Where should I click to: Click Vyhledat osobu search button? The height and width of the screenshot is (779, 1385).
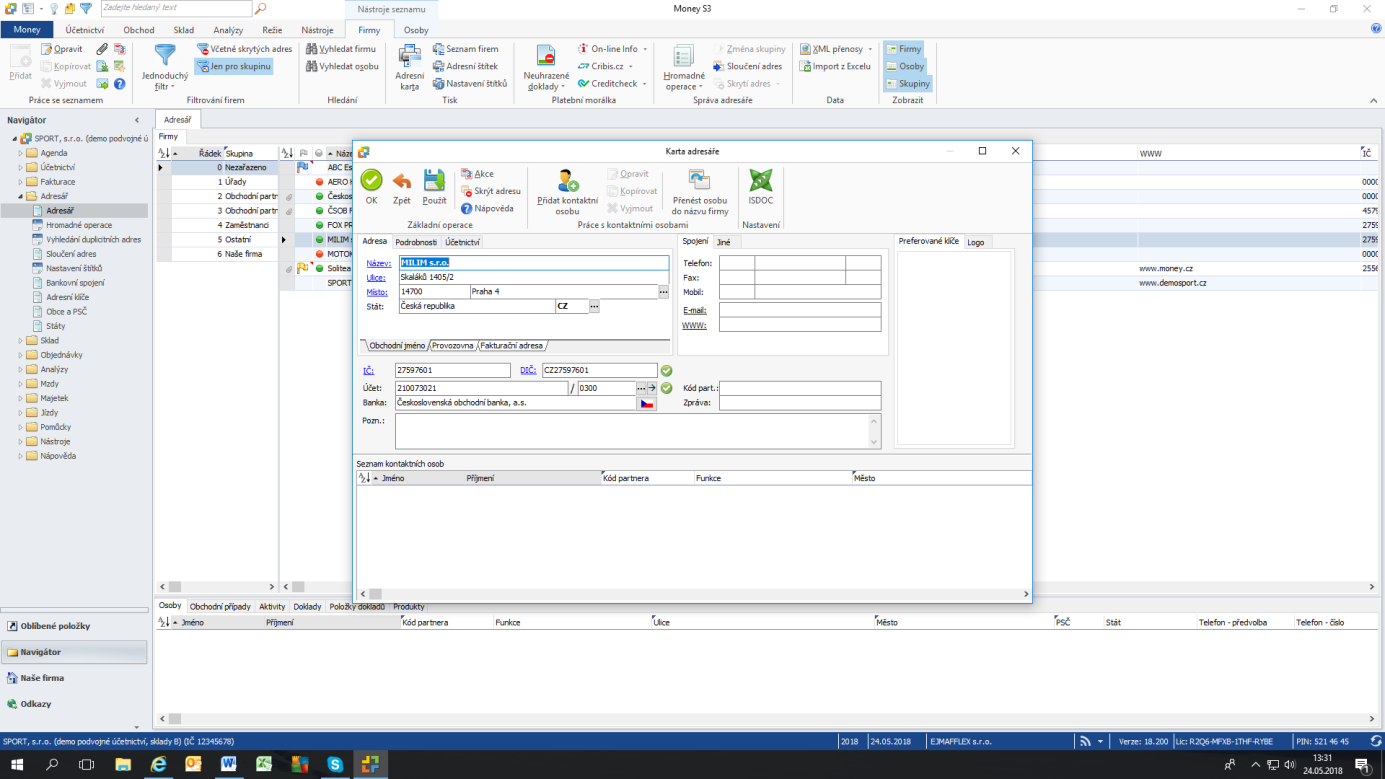(342, 66)
